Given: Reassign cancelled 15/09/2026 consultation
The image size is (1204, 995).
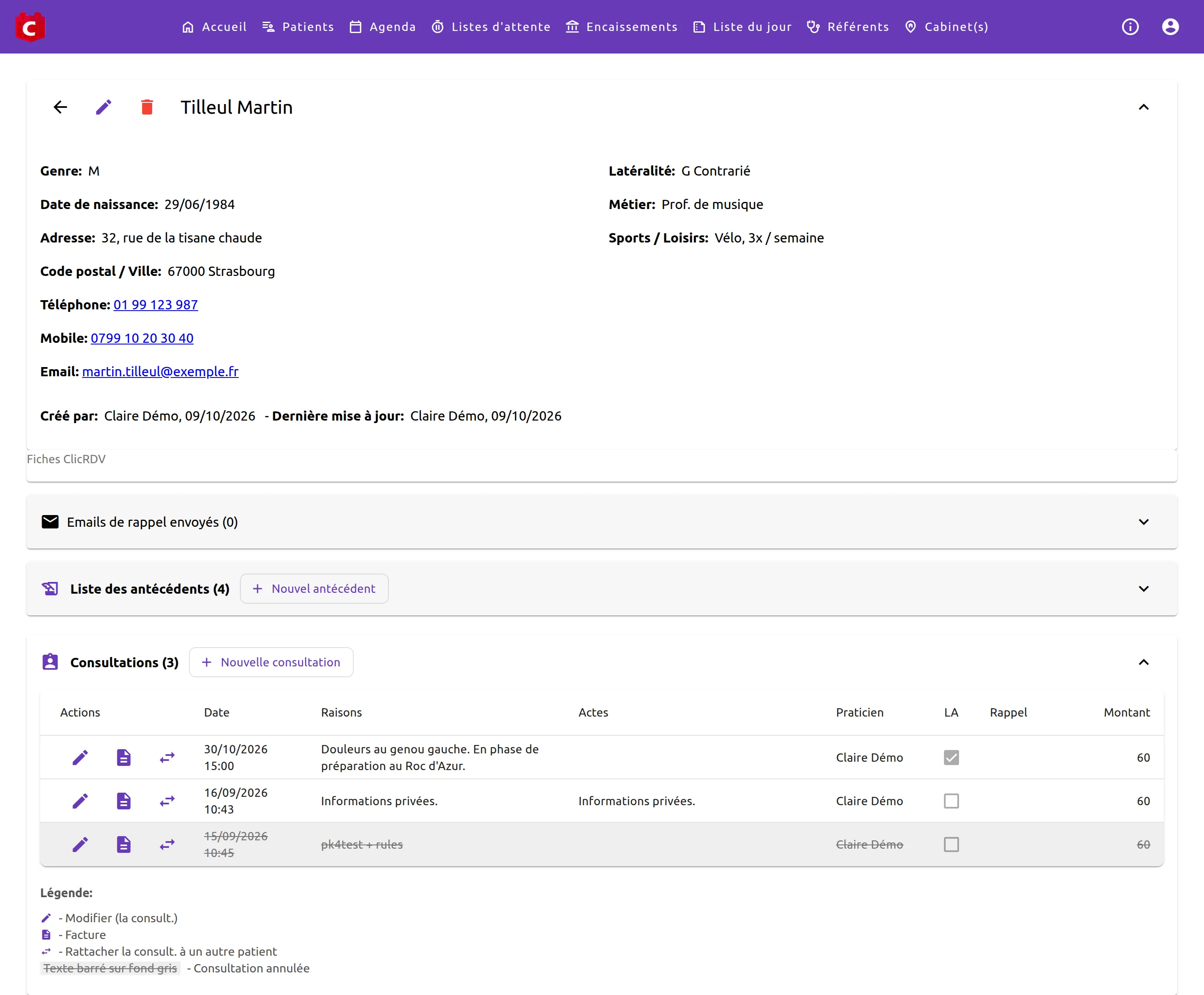Looking at the screenshot, I should pos(167,844).
